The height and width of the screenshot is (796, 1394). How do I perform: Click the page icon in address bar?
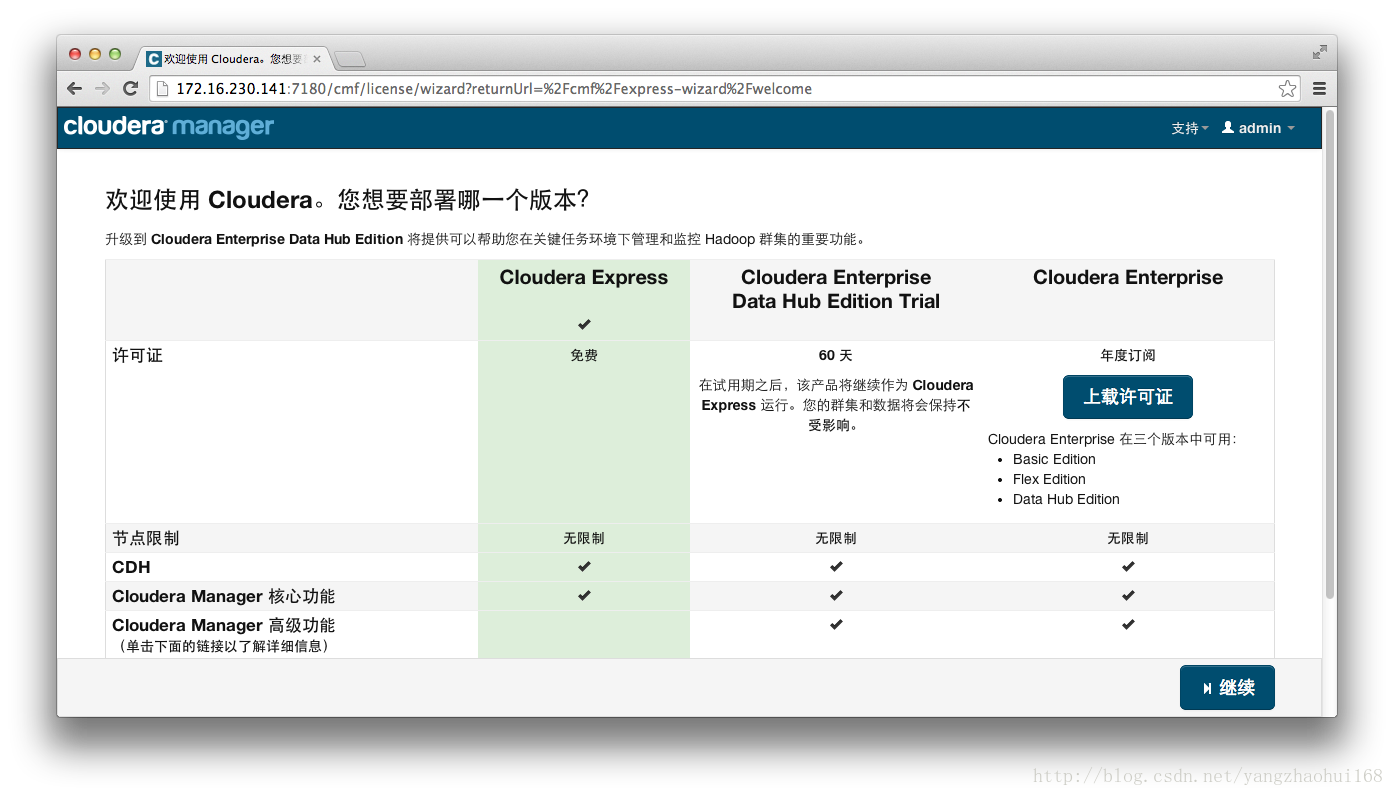(163, 88)
